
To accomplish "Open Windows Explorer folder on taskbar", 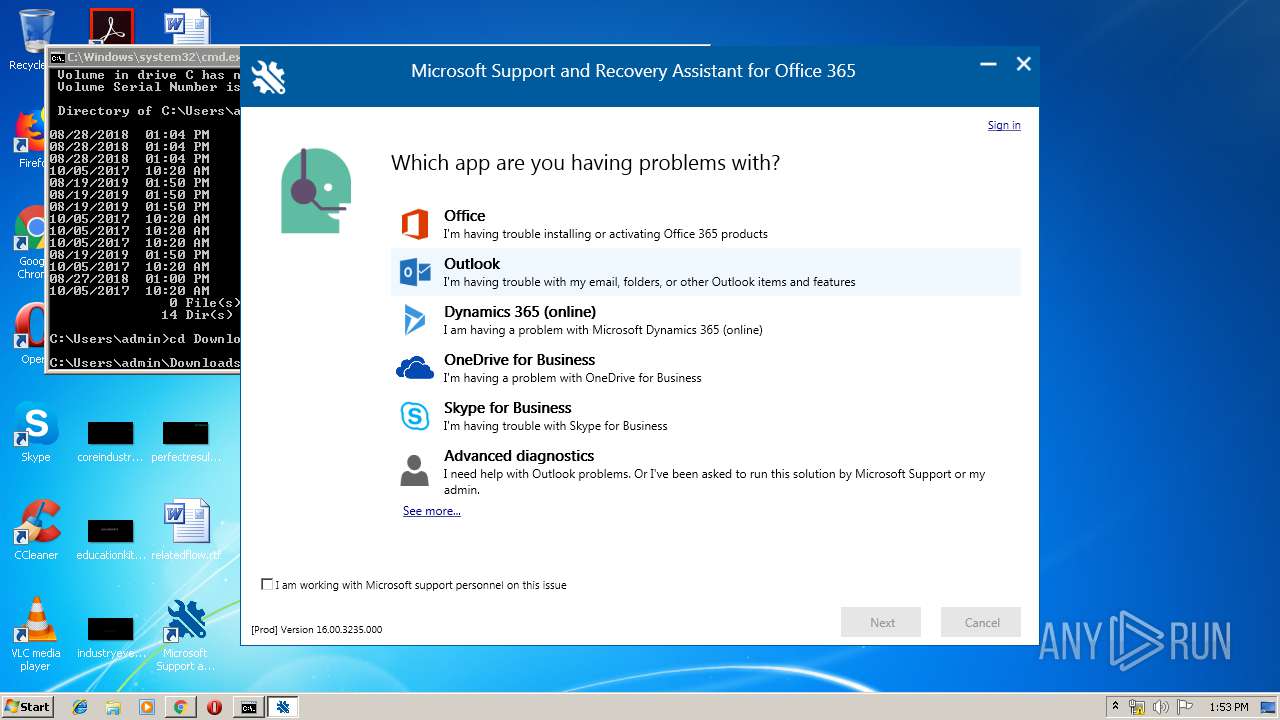I will [113, 707].
